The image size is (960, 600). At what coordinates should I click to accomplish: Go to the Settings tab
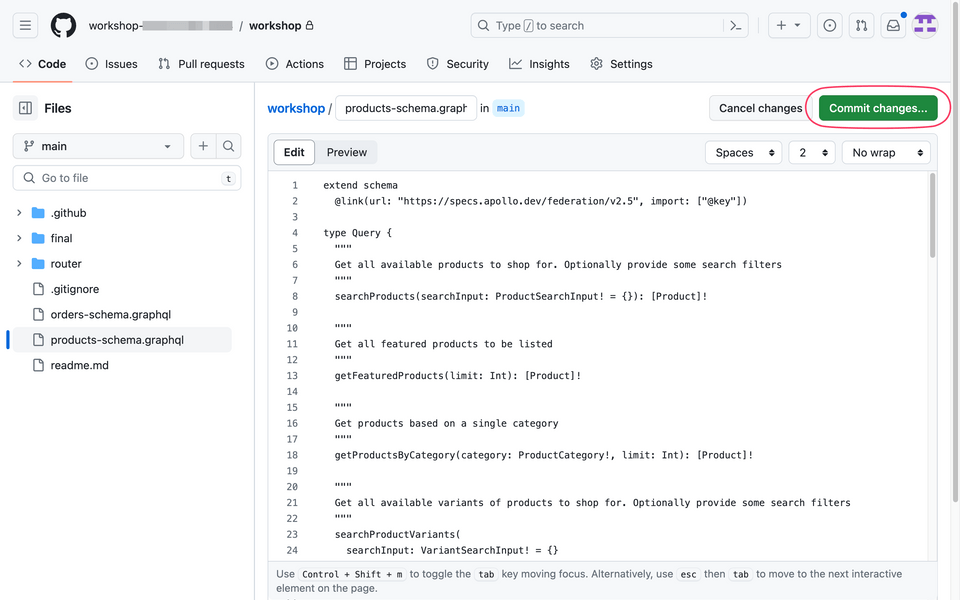coord(621,64)
